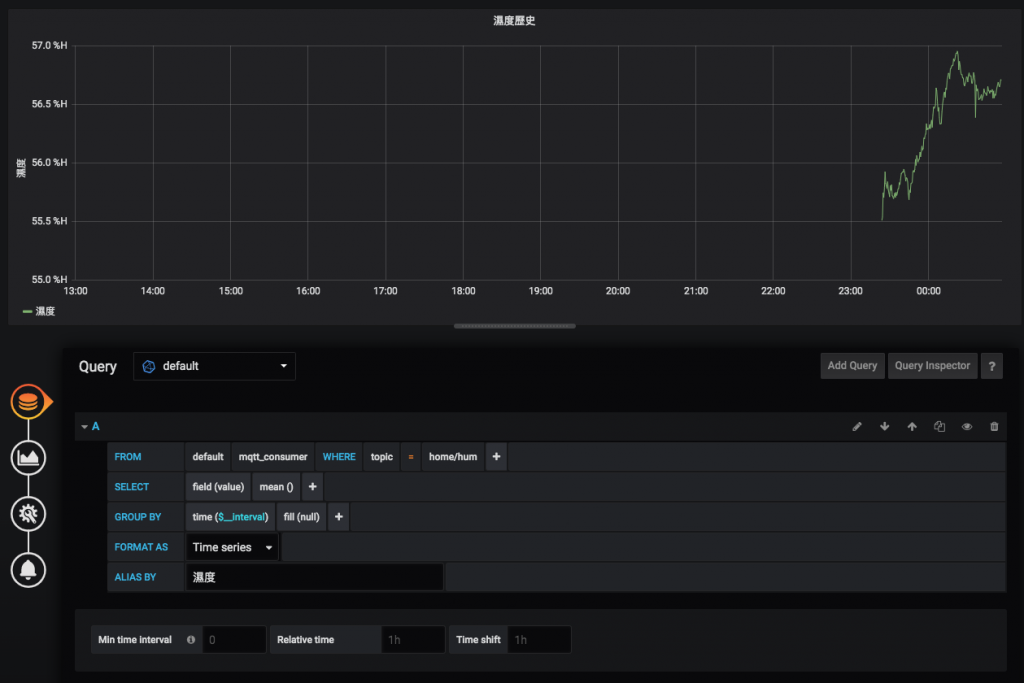Click the green 濕度 legend color swatch
1024x683 pixels.
(x=27, y=311)
